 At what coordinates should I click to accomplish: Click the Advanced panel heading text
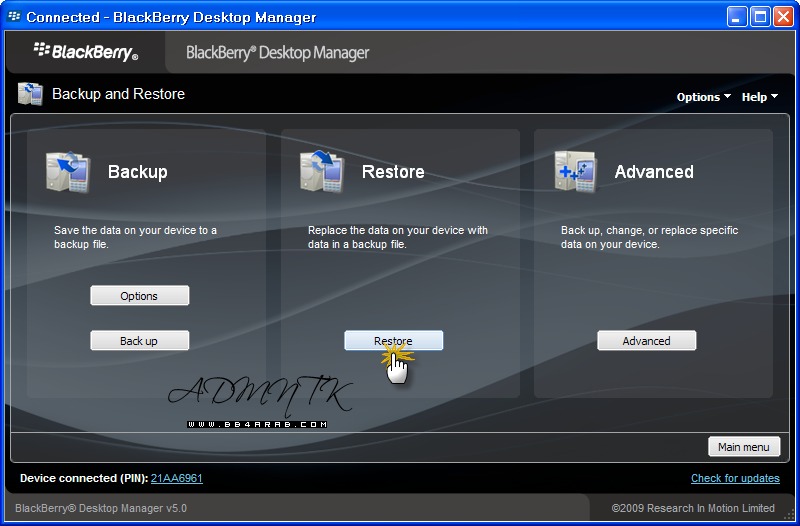click(654, 172)
